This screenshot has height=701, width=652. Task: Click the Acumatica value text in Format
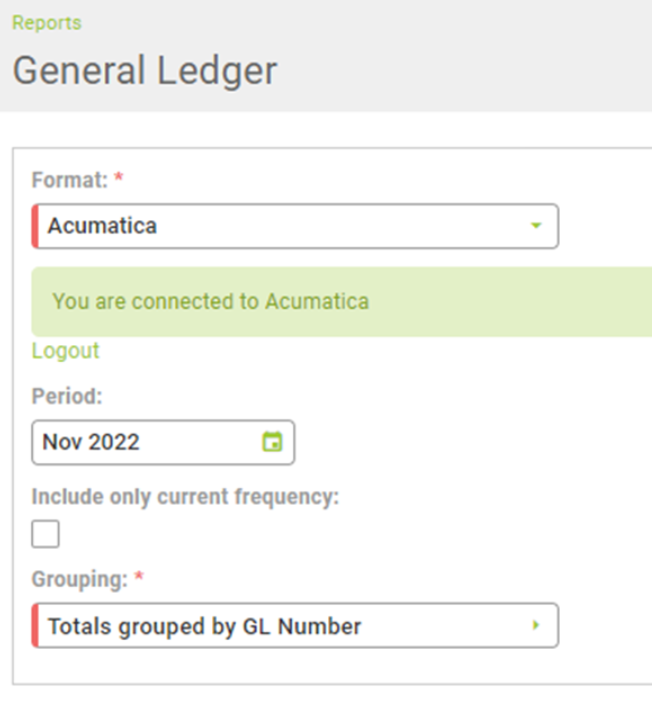coord(102,226)
